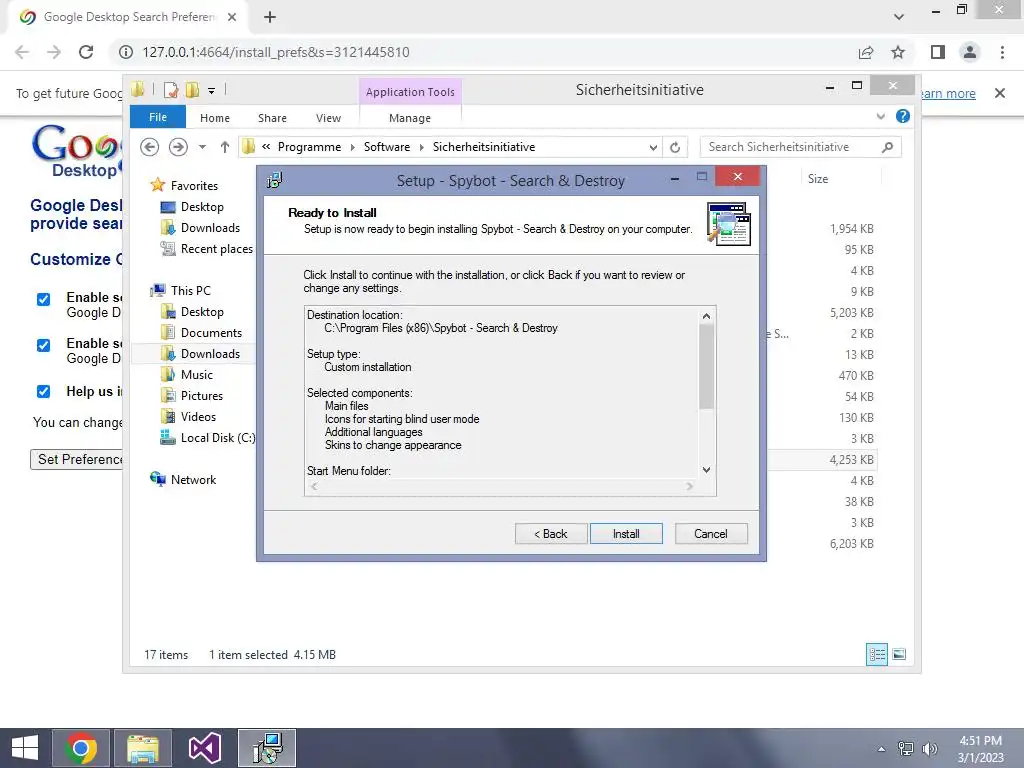Viewport: 1024px width, 768px height.
Task: Click the Application Tools contextual tab
Action: (410, 92)
